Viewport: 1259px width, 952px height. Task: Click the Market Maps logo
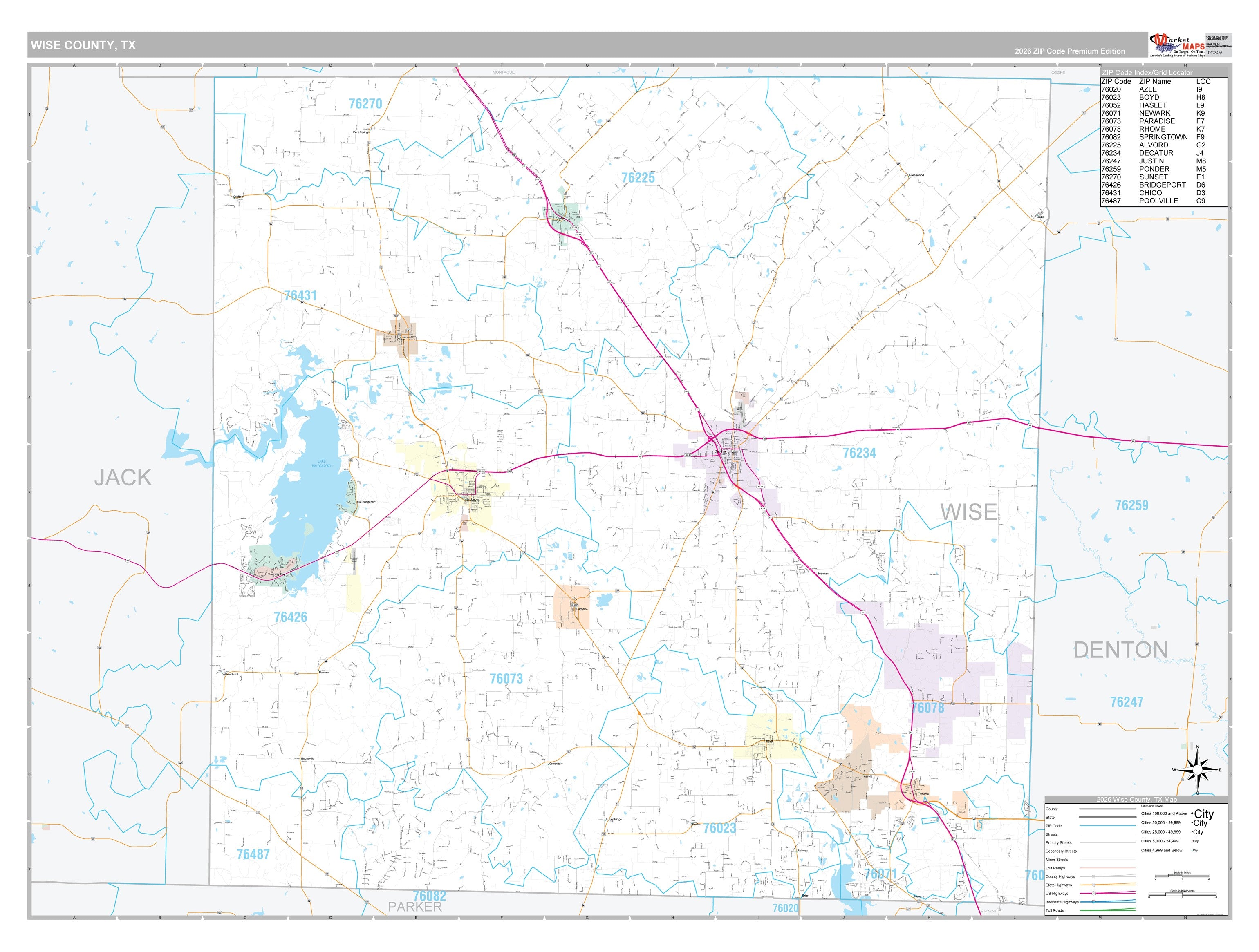tap(1176, 45)
